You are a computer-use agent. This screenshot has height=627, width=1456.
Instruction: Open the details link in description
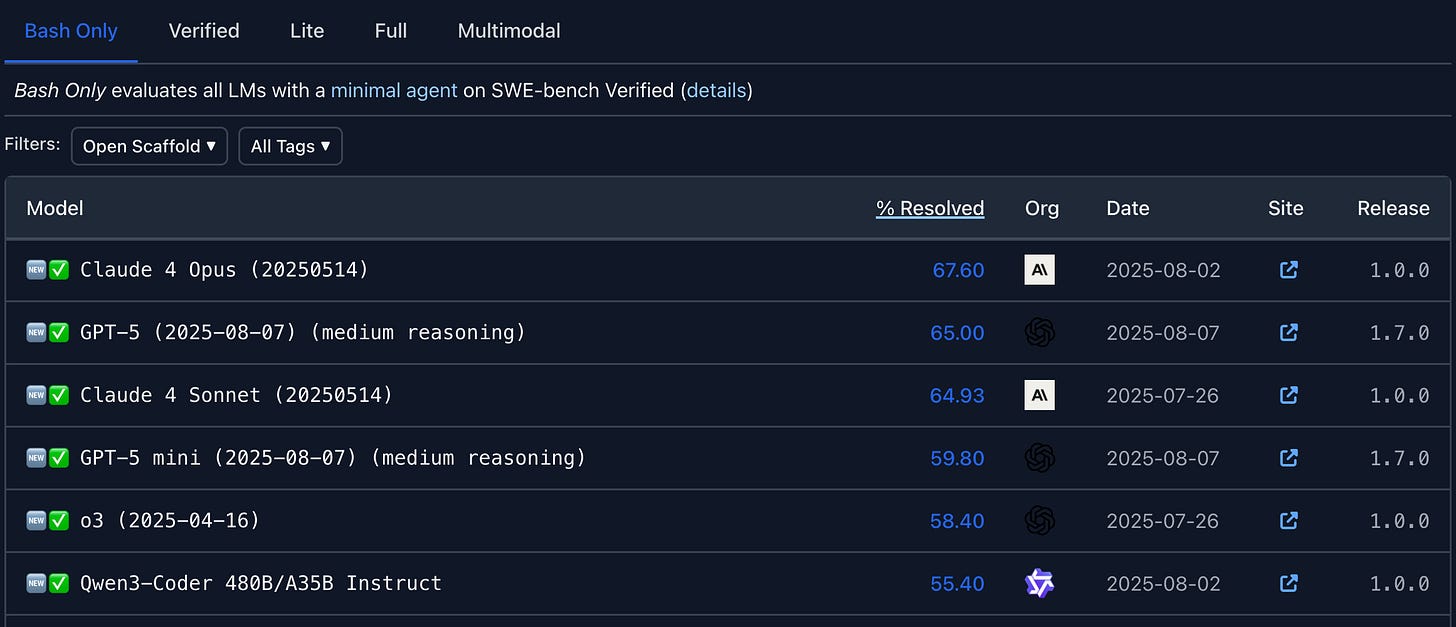coord(716,90)
